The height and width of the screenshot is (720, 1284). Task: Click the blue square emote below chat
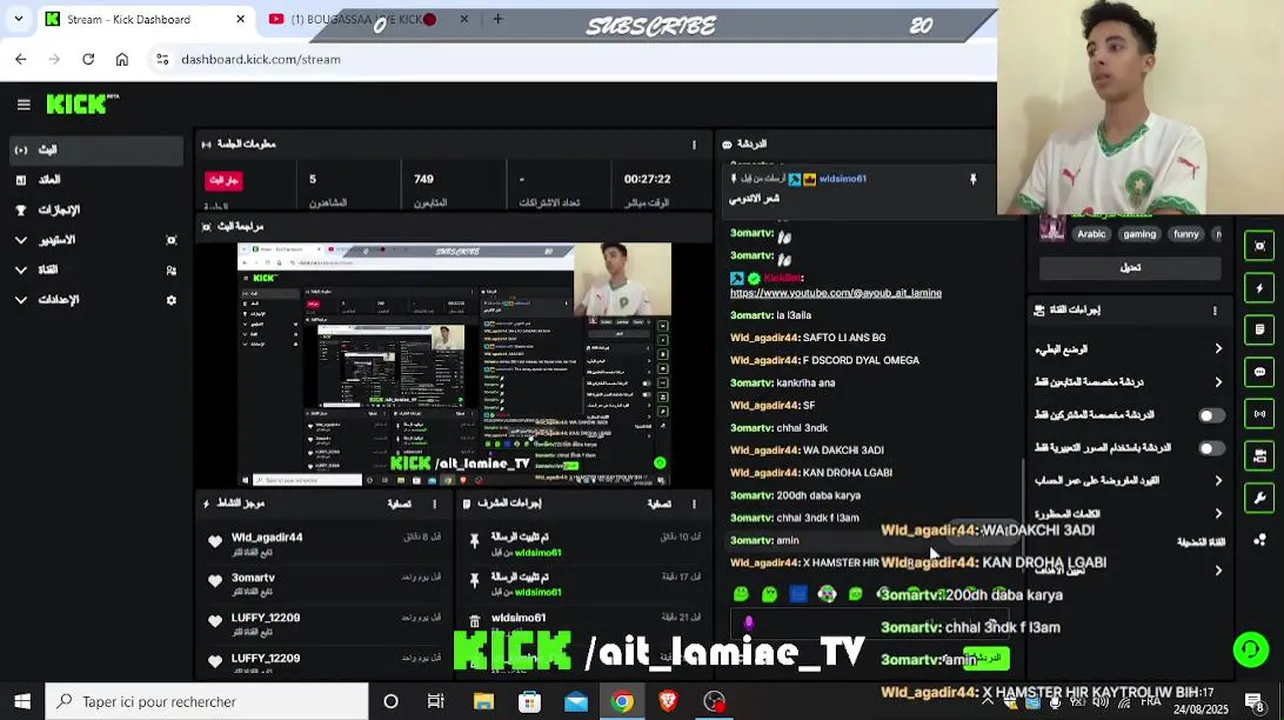pyautogui.click(x=798, y=594)
